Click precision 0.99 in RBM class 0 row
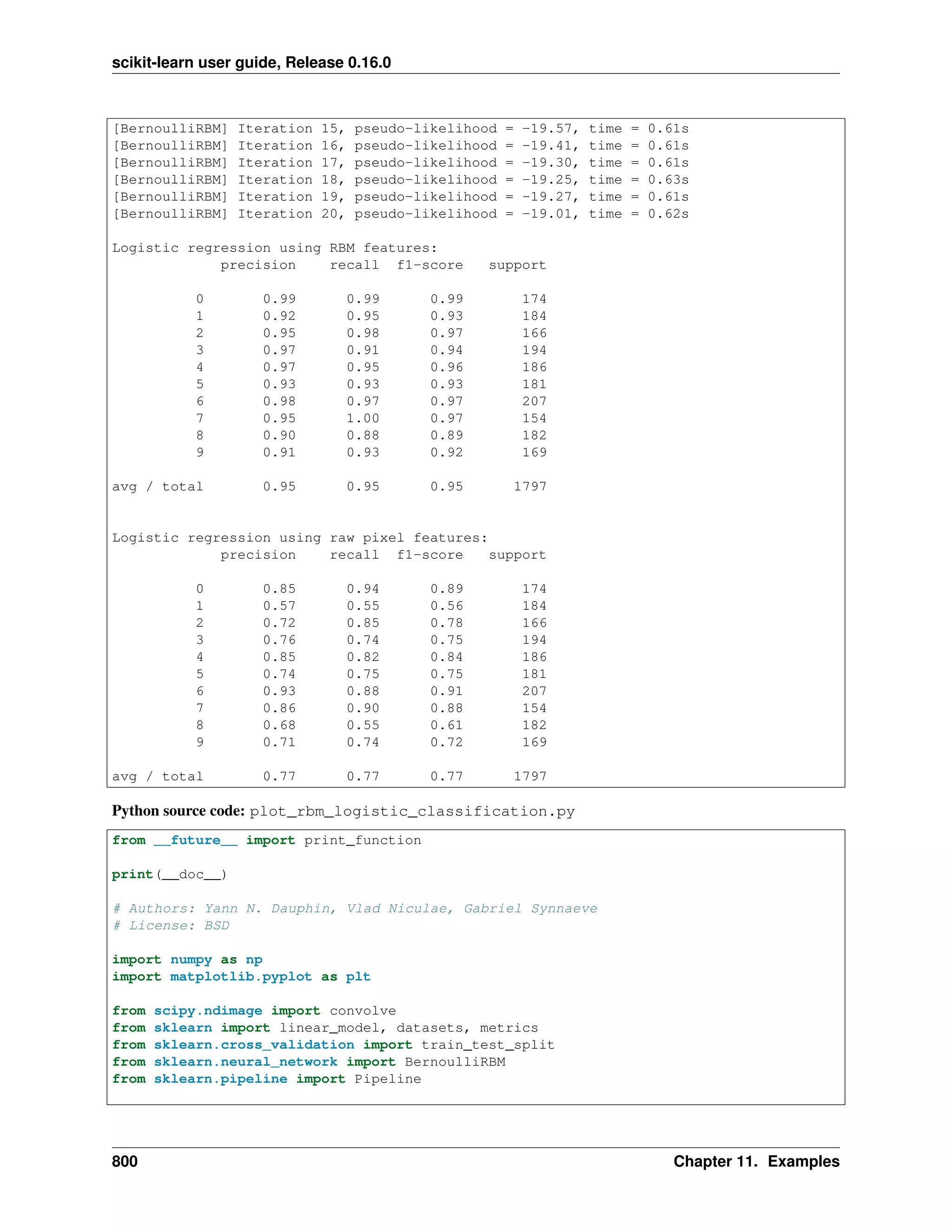The width and height of the screenshot is (952, 1232). click(279, 299)
